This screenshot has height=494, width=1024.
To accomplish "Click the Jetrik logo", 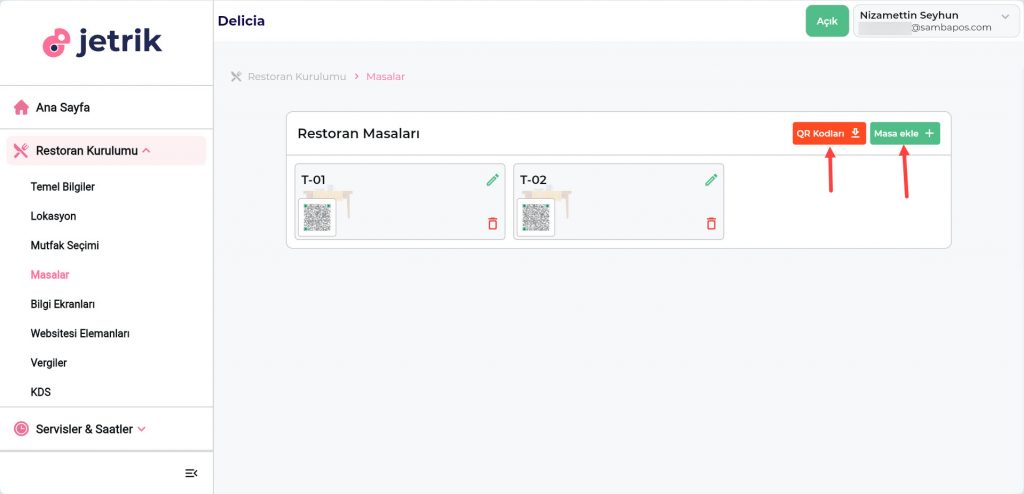I will point(103,42).
